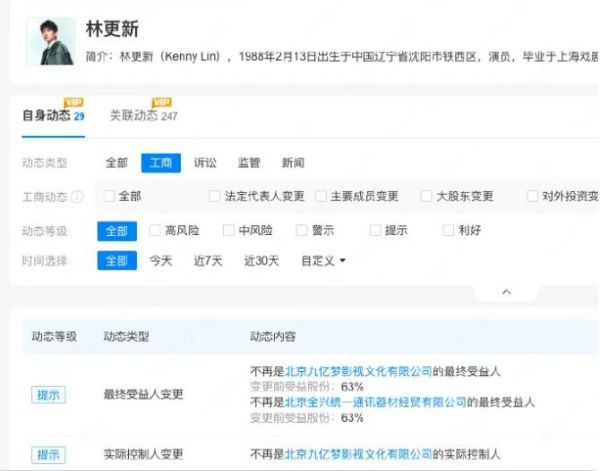
Task: Check the 大股东变更 checkbox
Action: pyautogui.click(x=426, y=196)
